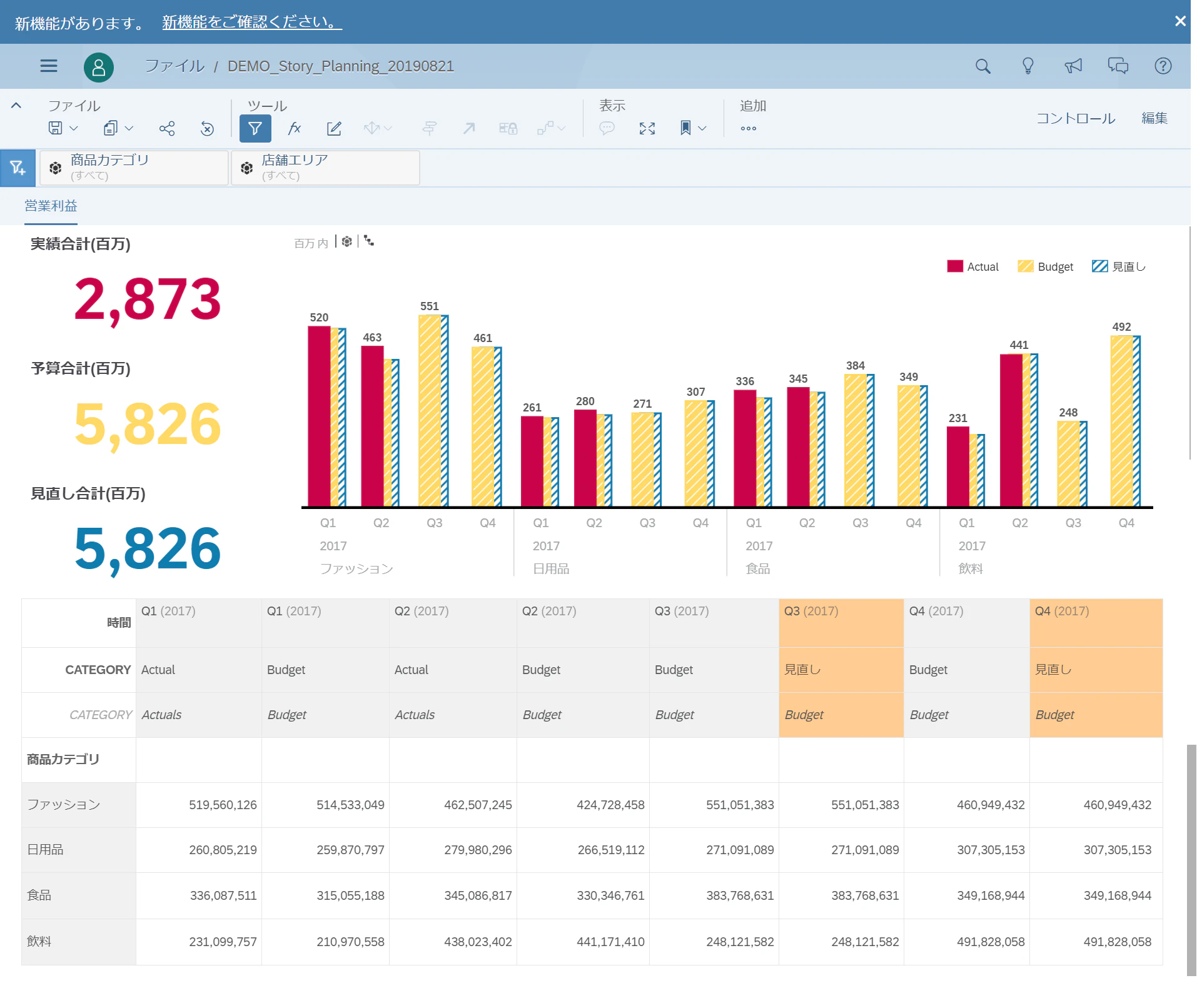Click the add story filter icon
The height and width of the screenshot is (1008, 1197).
[18, 168]
